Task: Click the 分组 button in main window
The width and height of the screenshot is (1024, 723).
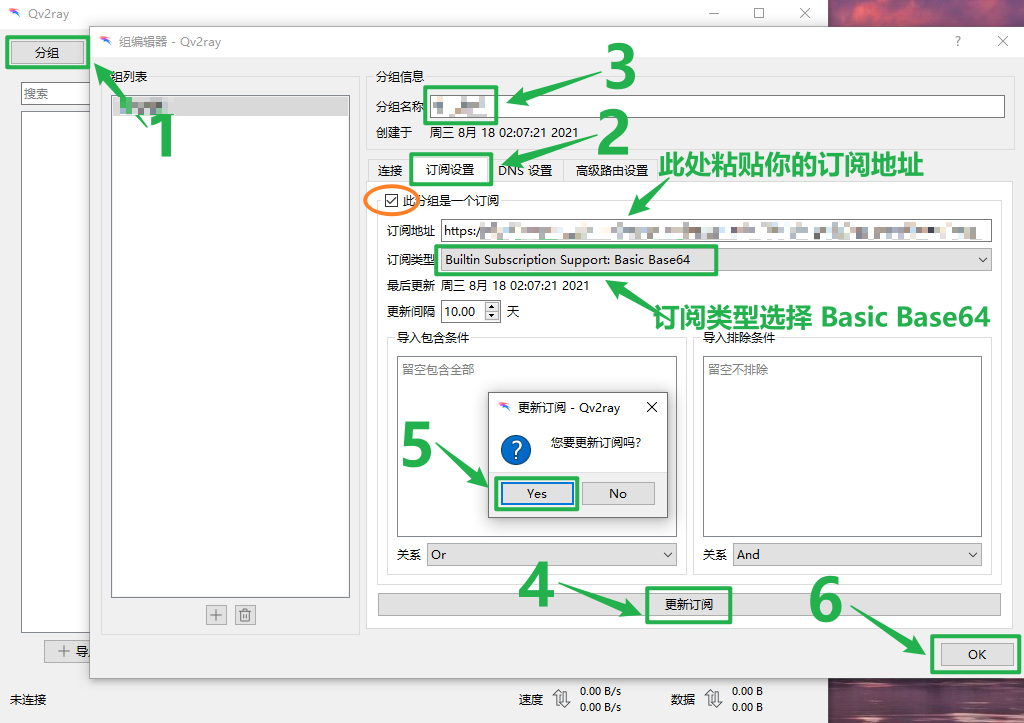Action: pyautogui.click(x=47, y=52)
